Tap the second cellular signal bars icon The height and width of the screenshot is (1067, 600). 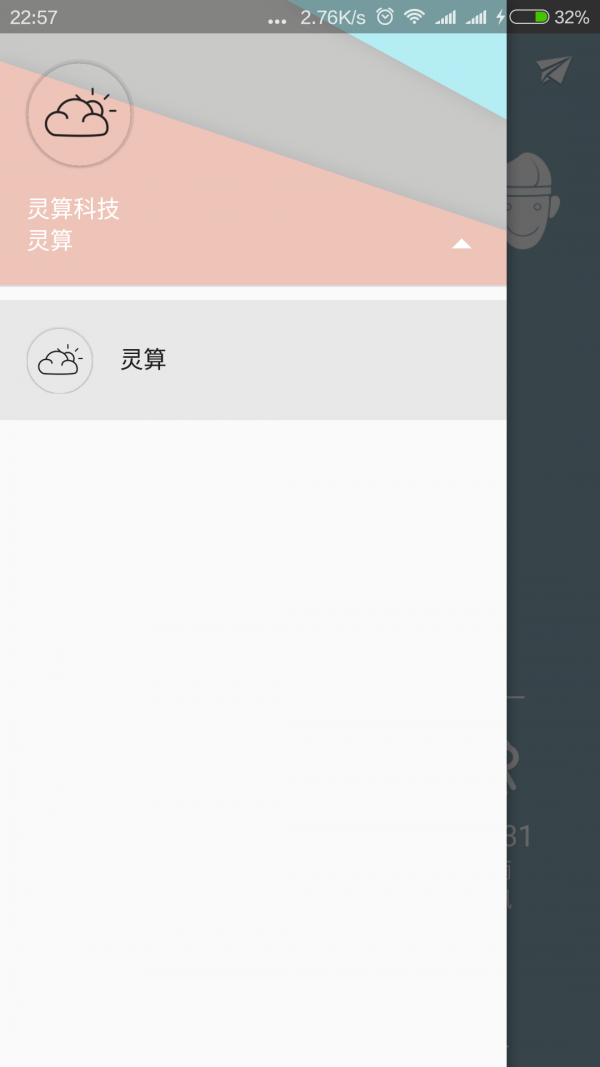[x=476, y=17]
